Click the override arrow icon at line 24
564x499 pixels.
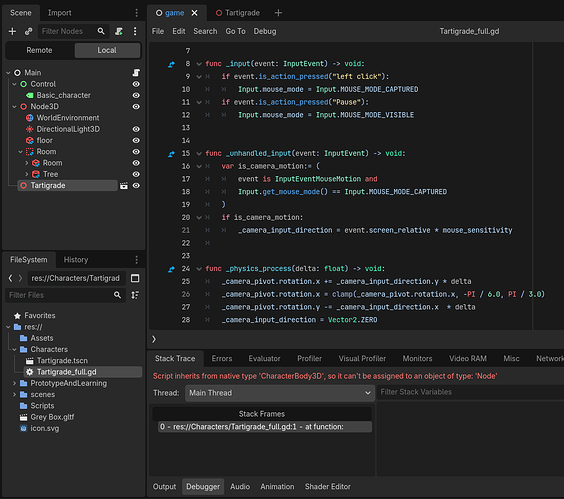pos(171,269)
